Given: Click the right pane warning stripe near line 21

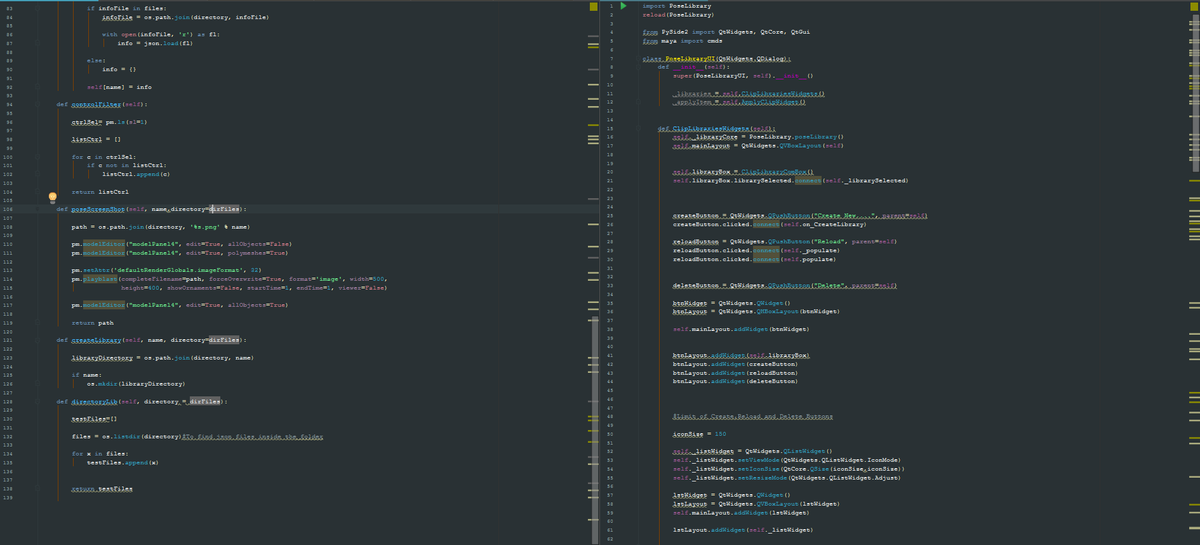Looking at the screenshot, I should click(1193, 180).
